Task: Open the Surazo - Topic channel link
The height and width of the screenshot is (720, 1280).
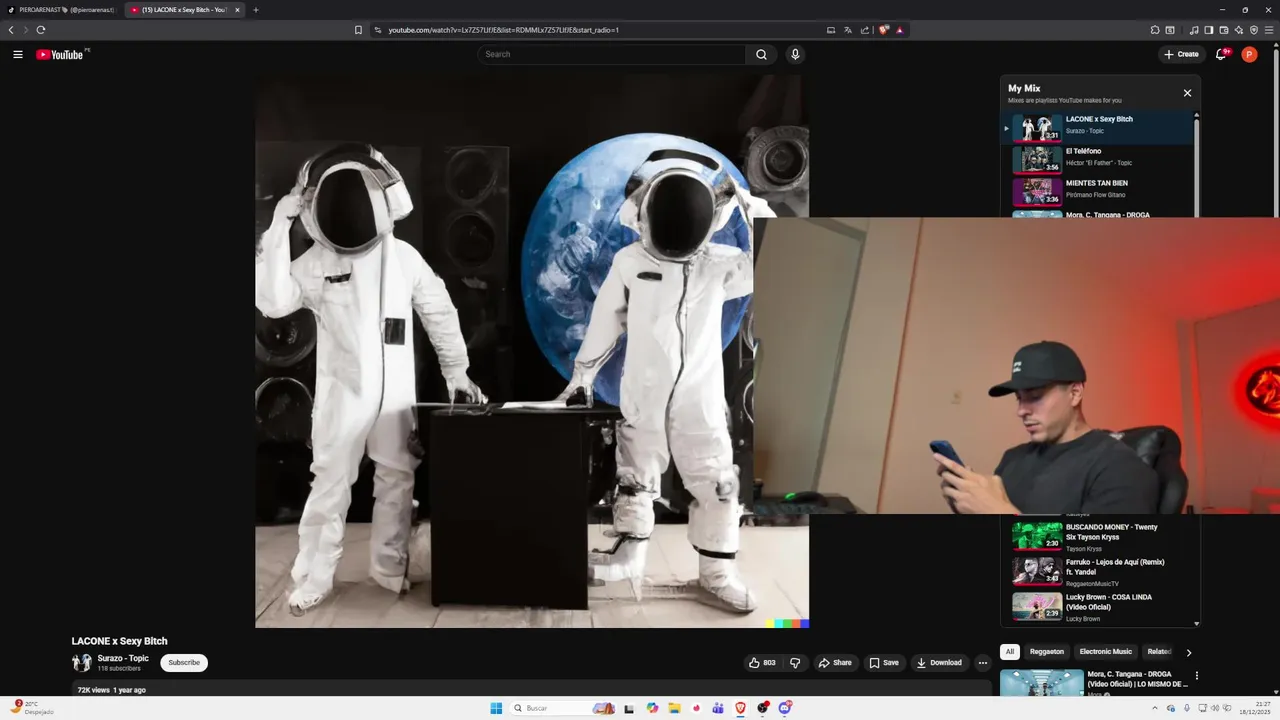Action: tap(123, 658)
